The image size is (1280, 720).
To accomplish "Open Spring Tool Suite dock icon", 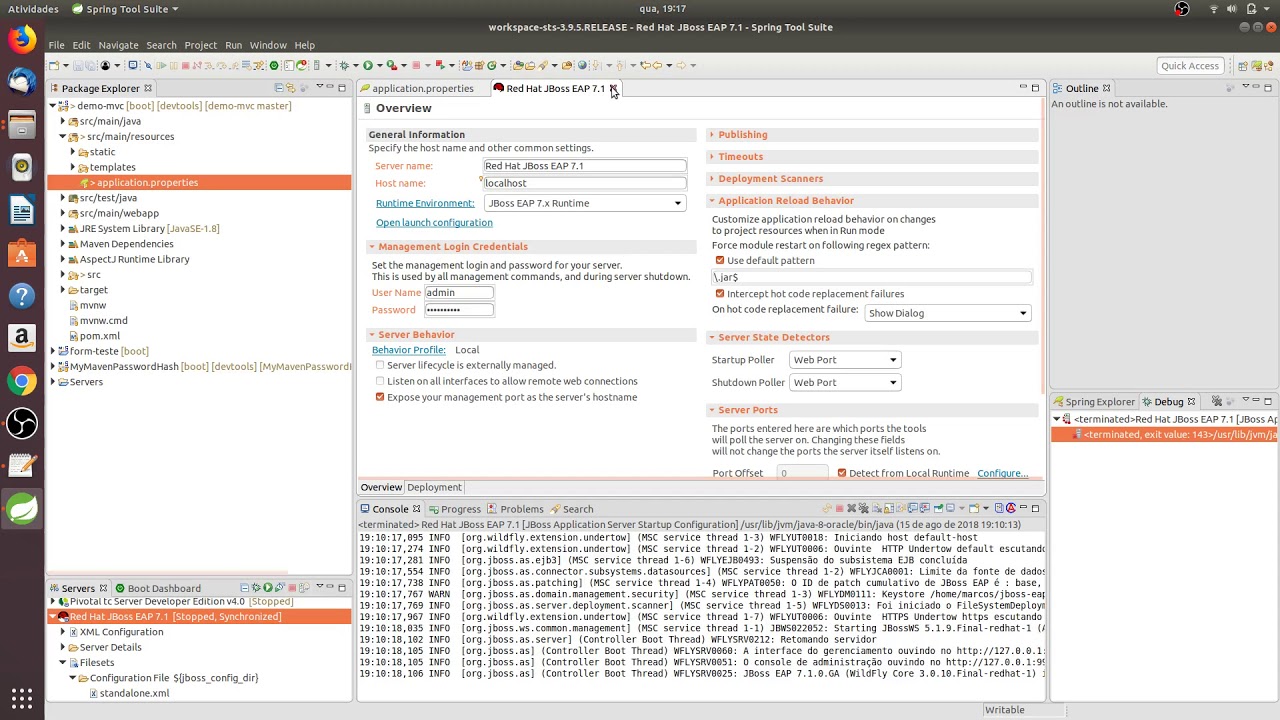I will [22, 509].
